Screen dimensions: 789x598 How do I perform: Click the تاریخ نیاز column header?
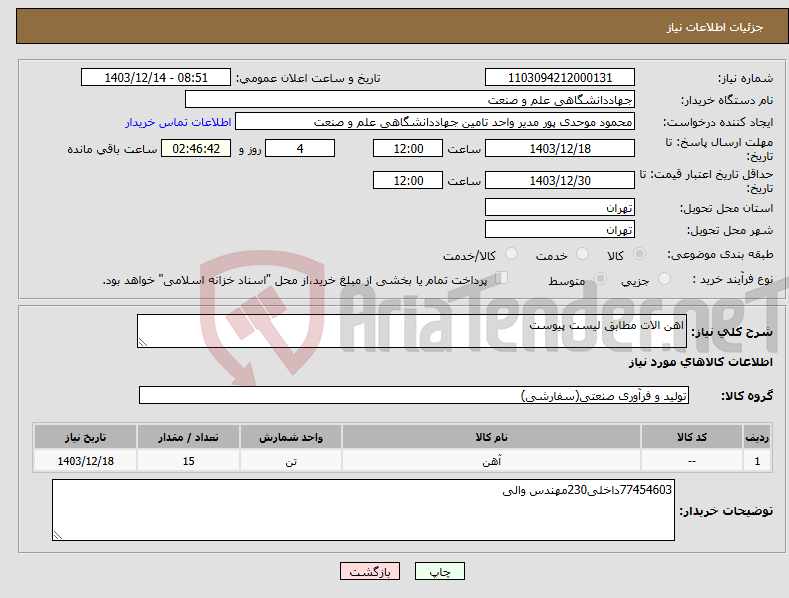[x=85, y=437]
